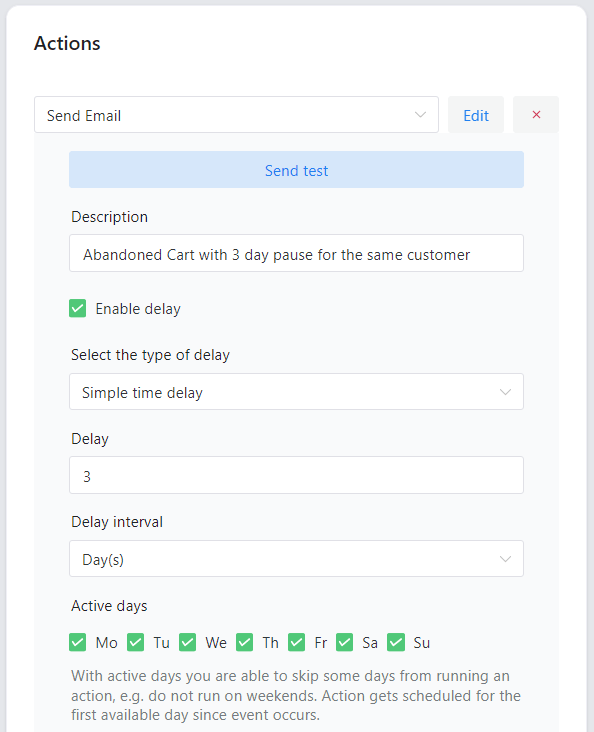This screenshot has height=732, width=594.
Task: Uncheck the Enable delay checkbox
Action: (78, 309)
